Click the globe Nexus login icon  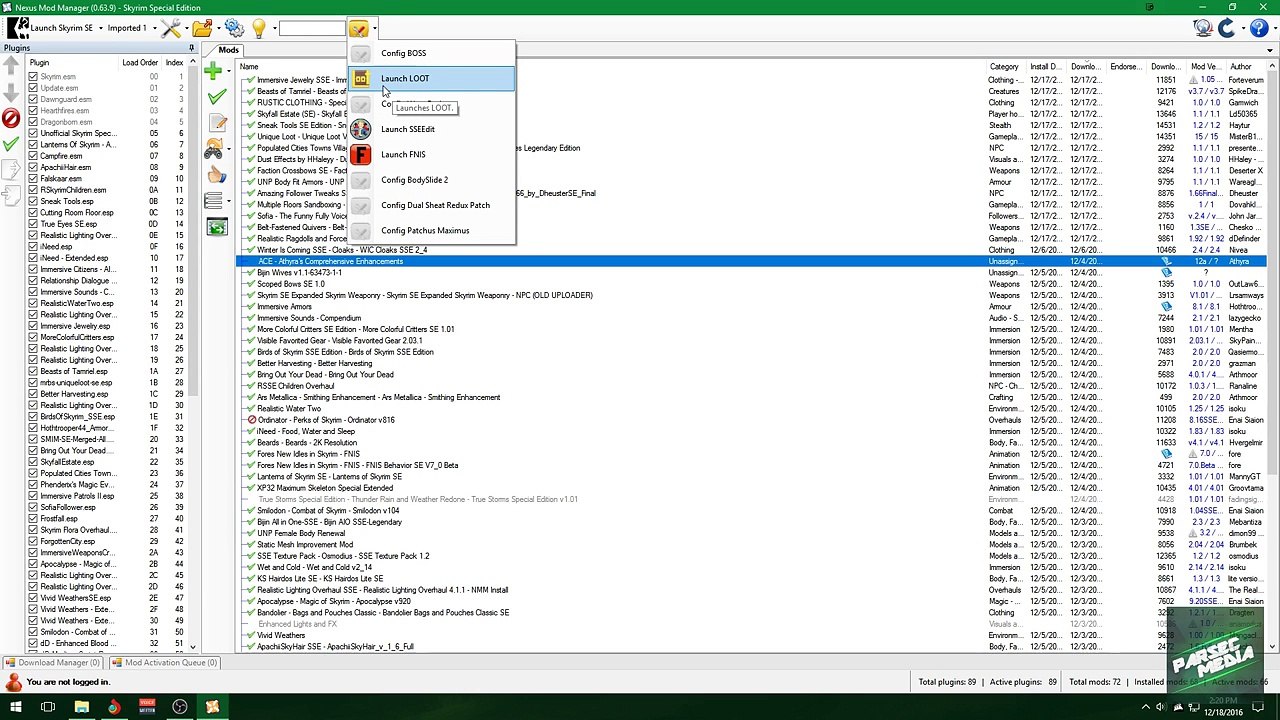[x=1203, y=28]
